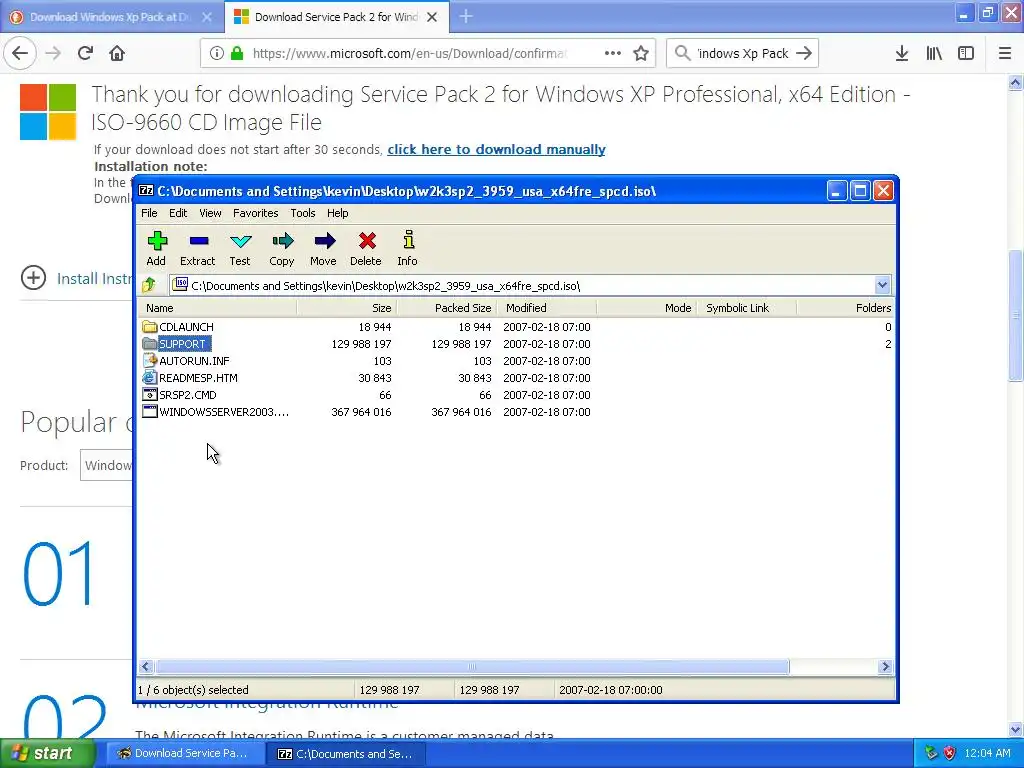Select the Copy tool in 7-Zip
This screenshot has width=1024, height=768.
(x=281, y=248)
